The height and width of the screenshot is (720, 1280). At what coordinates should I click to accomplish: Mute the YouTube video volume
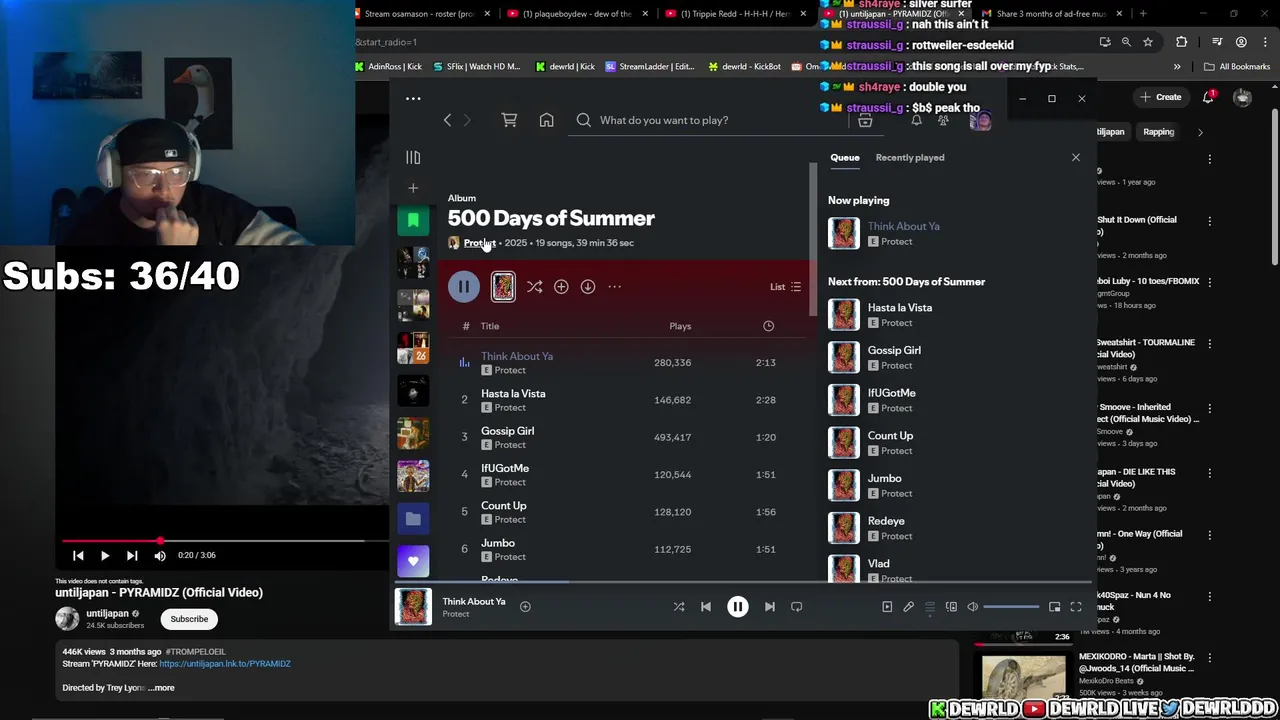(x=160, y=555)
